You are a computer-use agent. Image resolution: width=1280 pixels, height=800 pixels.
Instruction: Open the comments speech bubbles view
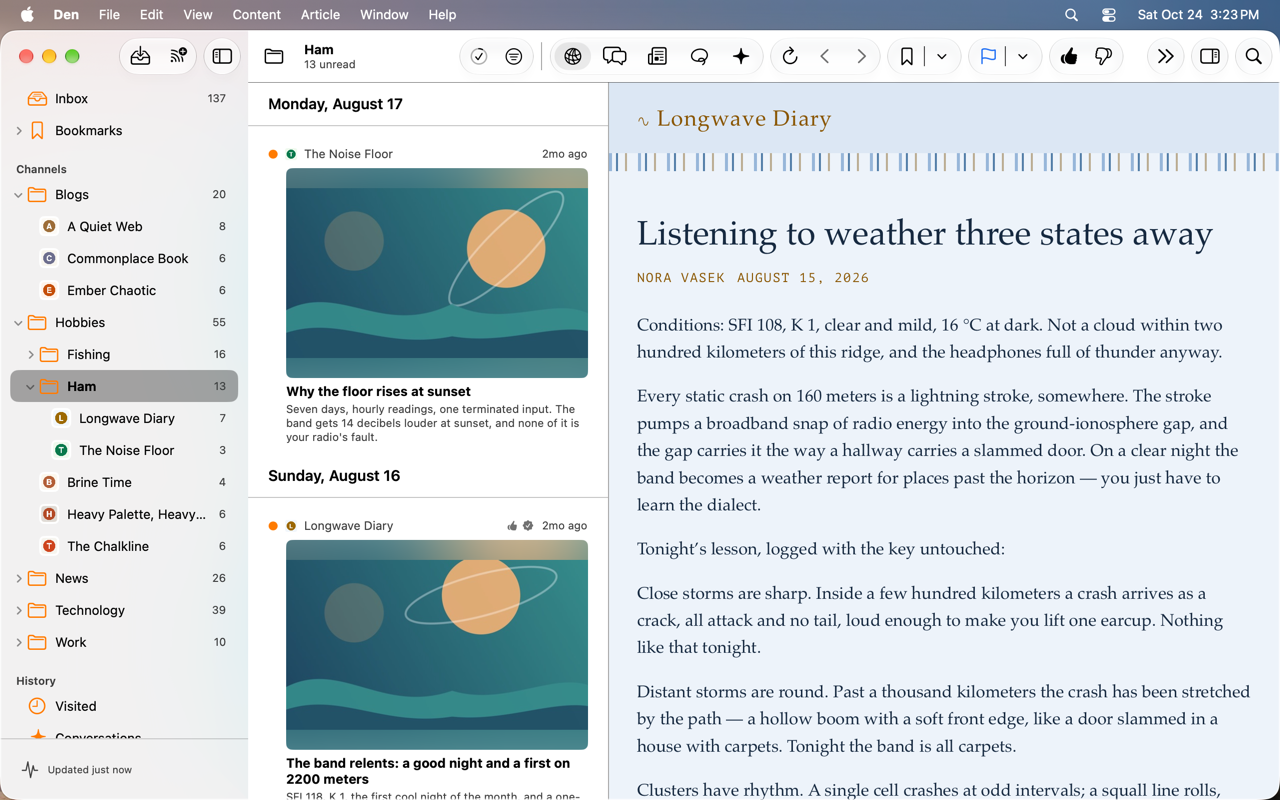tap(615, 57)
